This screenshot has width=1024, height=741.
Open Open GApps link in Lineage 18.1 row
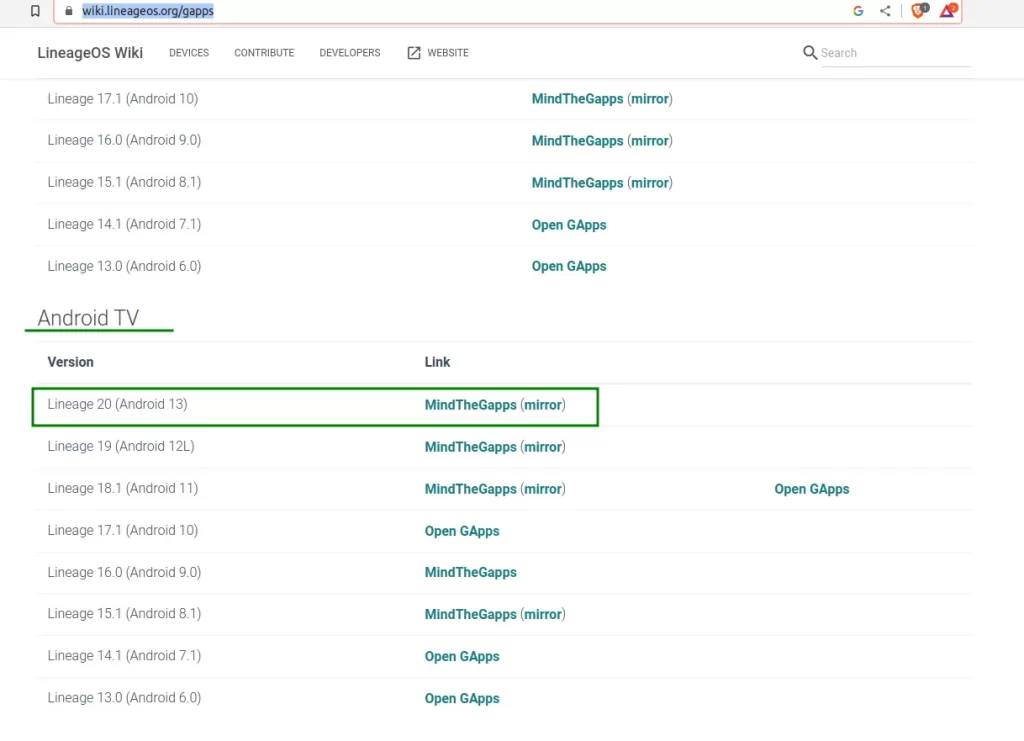coord(812,489)
